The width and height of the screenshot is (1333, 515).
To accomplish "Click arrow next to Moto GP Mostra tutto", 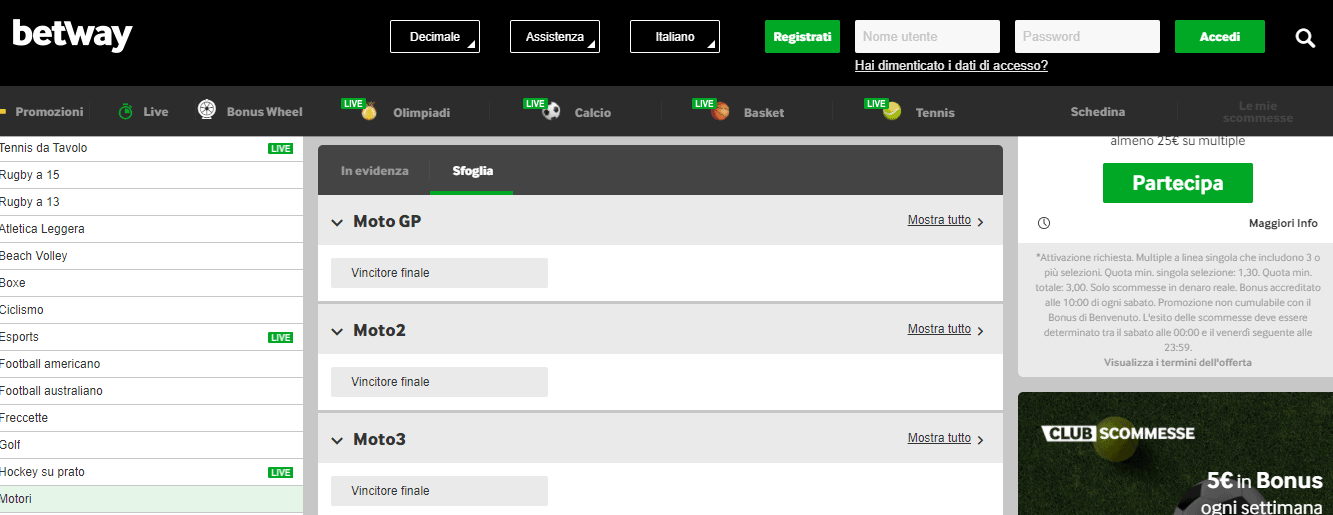I will (981, 222).
